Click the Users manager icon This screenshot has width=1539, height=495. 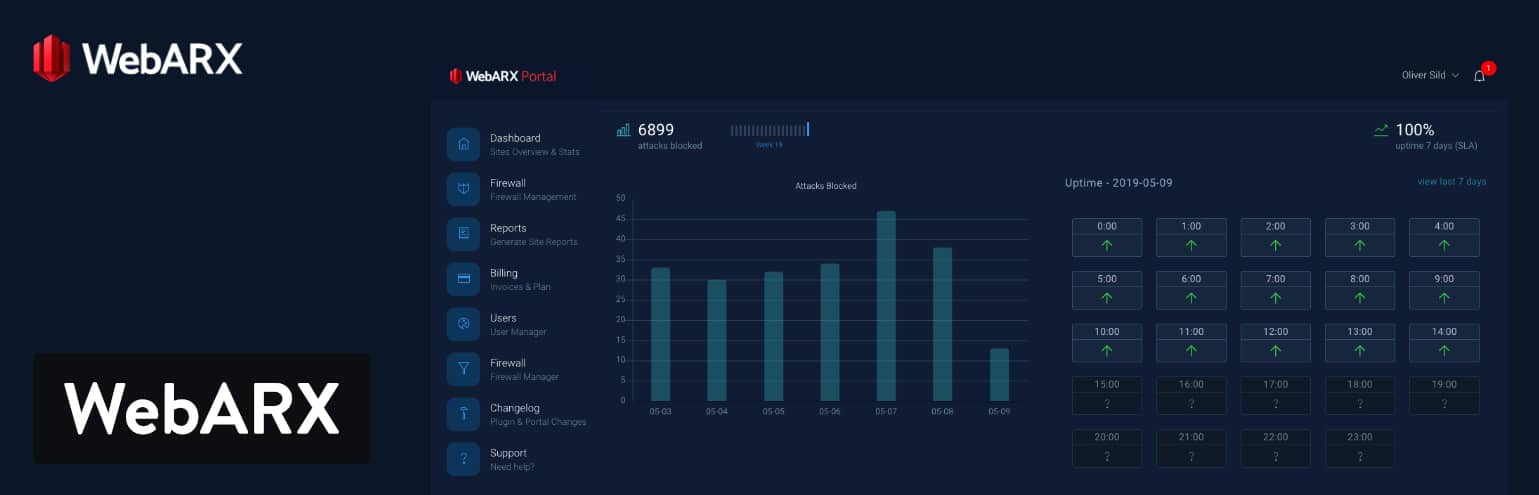(x=463, y=324)
